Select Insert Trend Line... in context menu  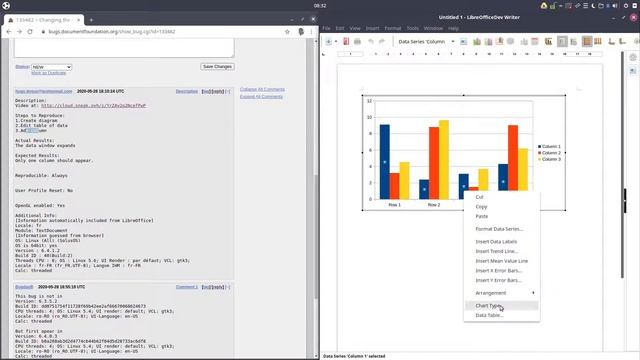pos(502,251)
